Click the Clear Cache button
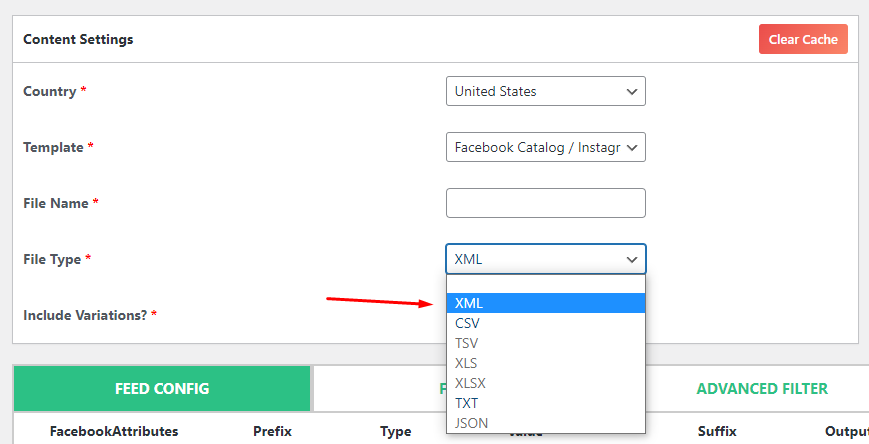The height and width of the screenshot is (444, 869). [x=803, y=39]
